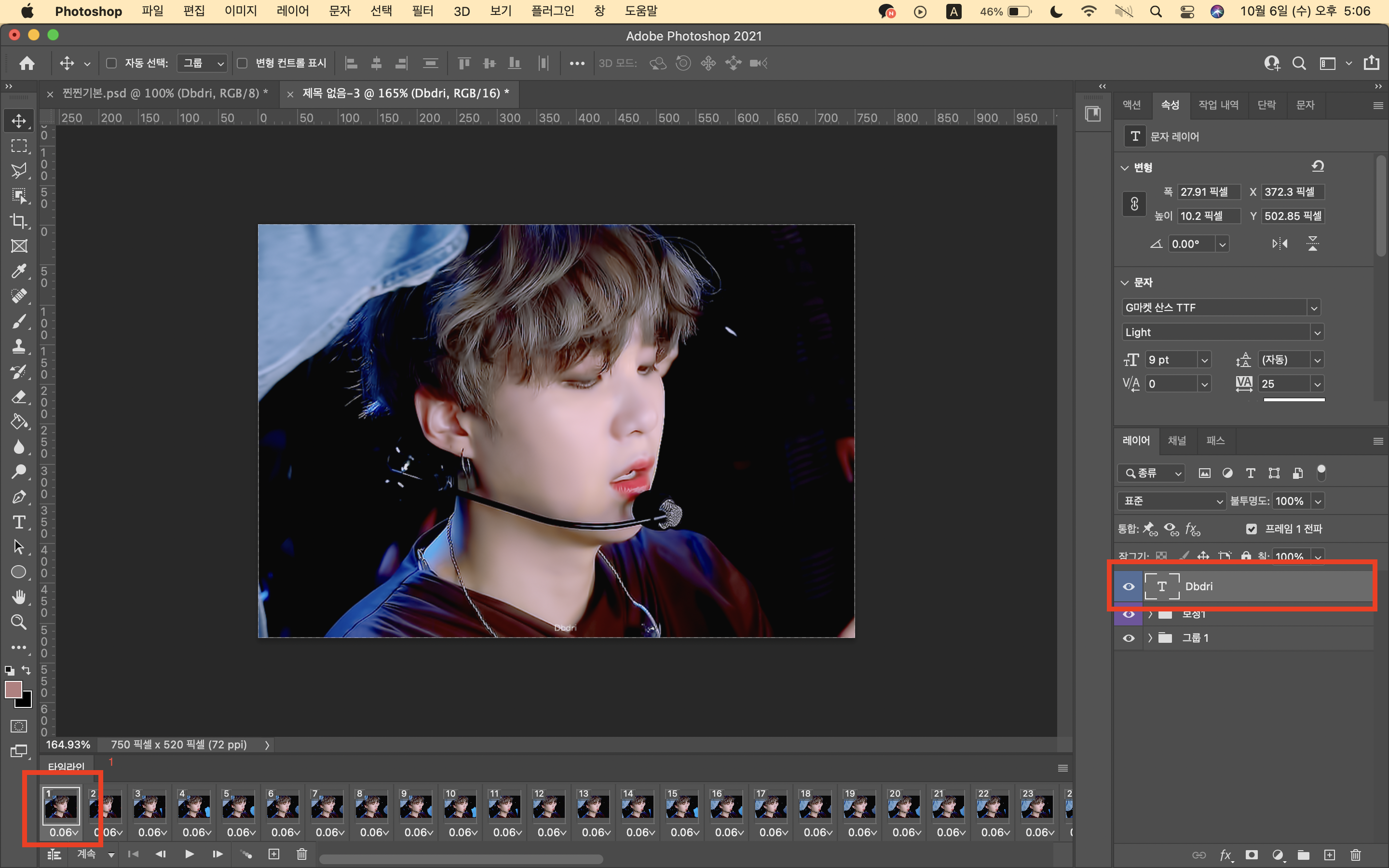1389x868 pixels.
Task: Select the Eyedropper tool
Action: click(x=19, y=271)
